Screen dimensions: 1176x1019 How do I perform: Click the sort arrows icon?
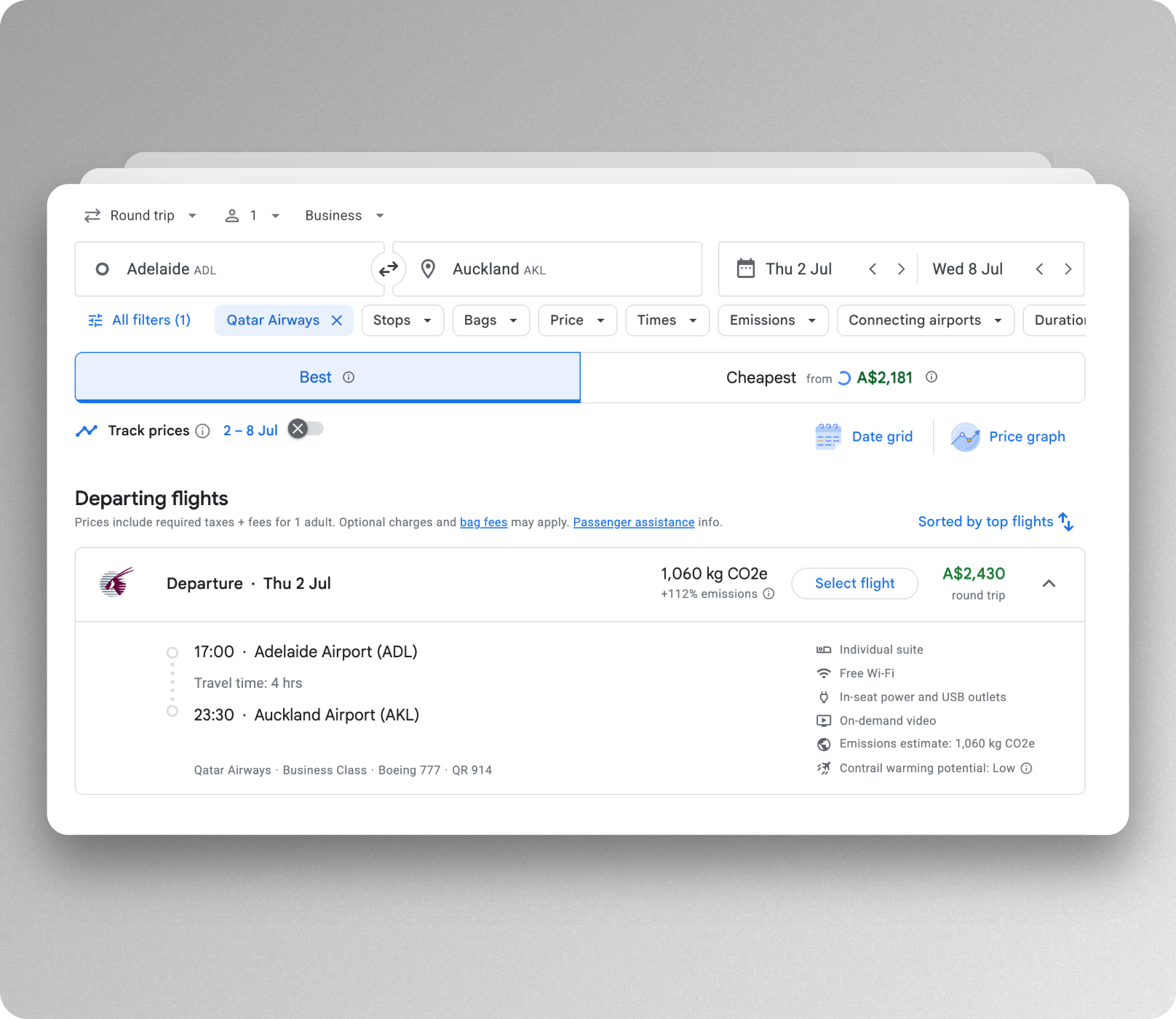[x=1066, y=522]
